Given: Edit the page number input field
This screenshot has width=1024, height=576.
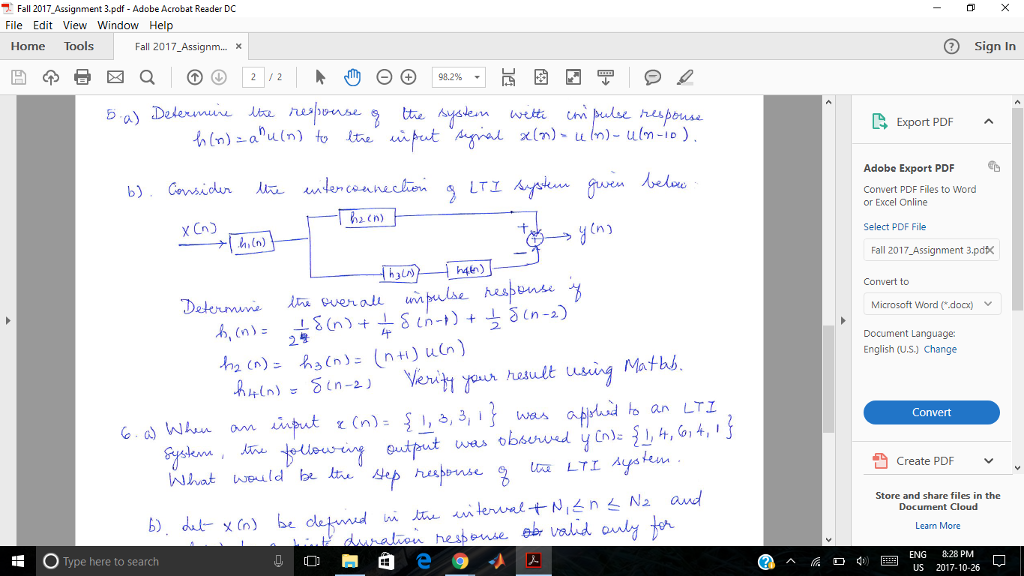Looking at the screenshot, I should tap(253, 76).
